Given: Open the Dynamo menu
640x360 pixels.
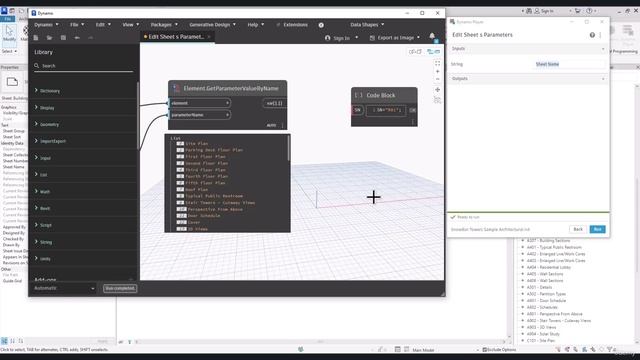Looking at the screenshot, I should [46, 25].
